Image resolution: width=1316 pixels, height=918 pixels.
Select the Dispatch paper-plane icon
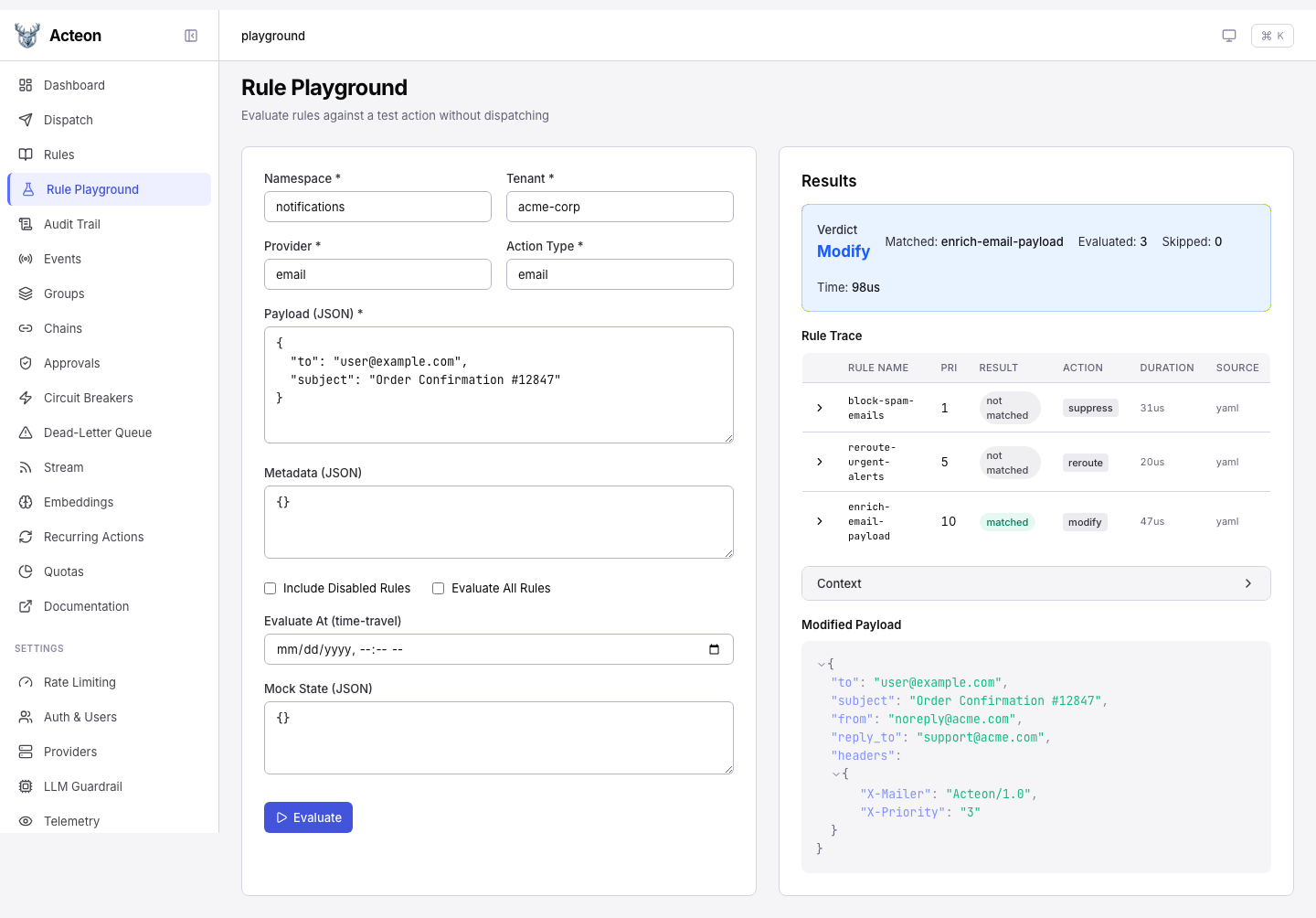(x=27, y=120)
